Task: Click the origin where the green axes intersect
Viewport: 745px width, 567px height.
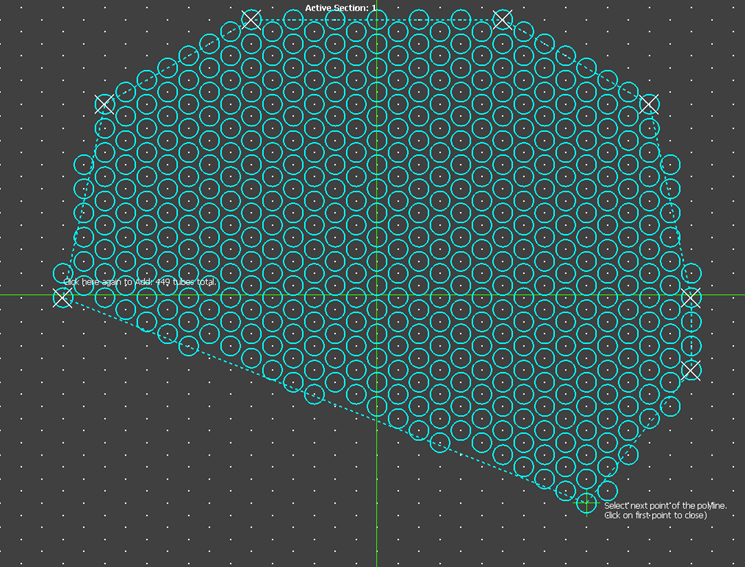Action: click(376, 295)
